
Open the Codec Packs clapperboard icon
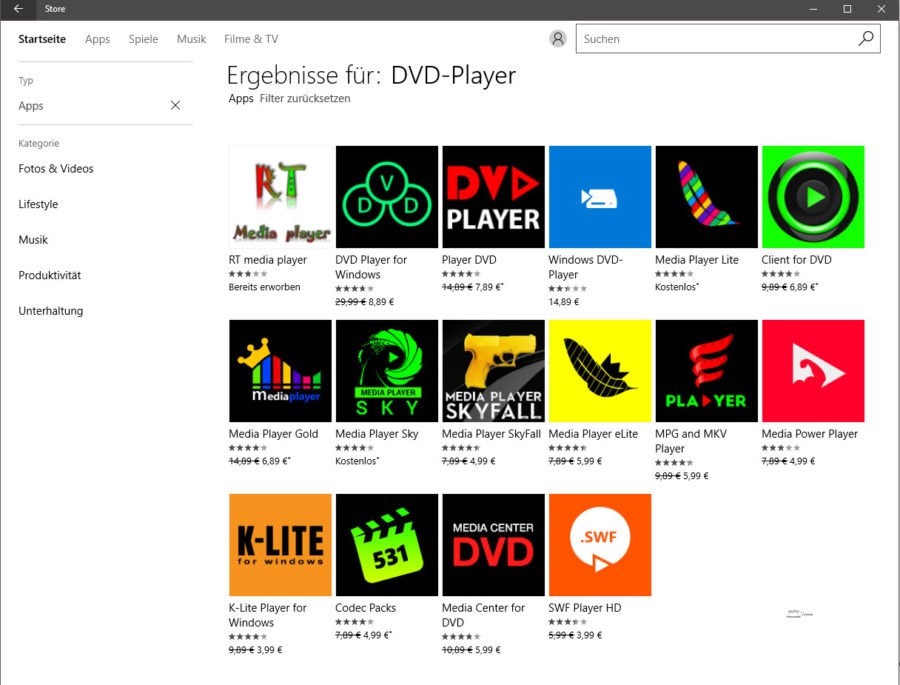[387, 545]
